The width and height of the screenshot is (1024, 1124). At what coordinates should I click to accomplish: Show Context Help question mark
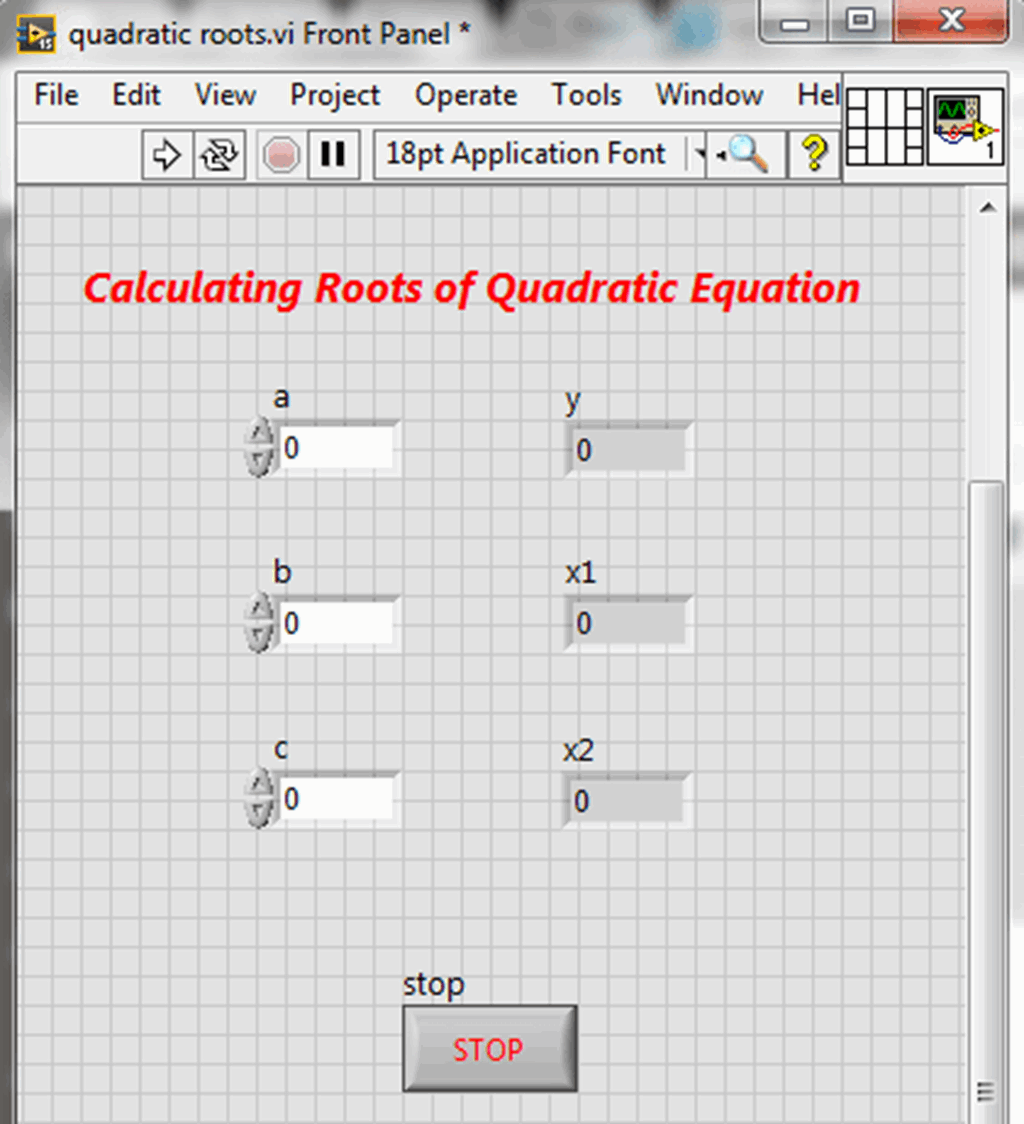(815, 154)
